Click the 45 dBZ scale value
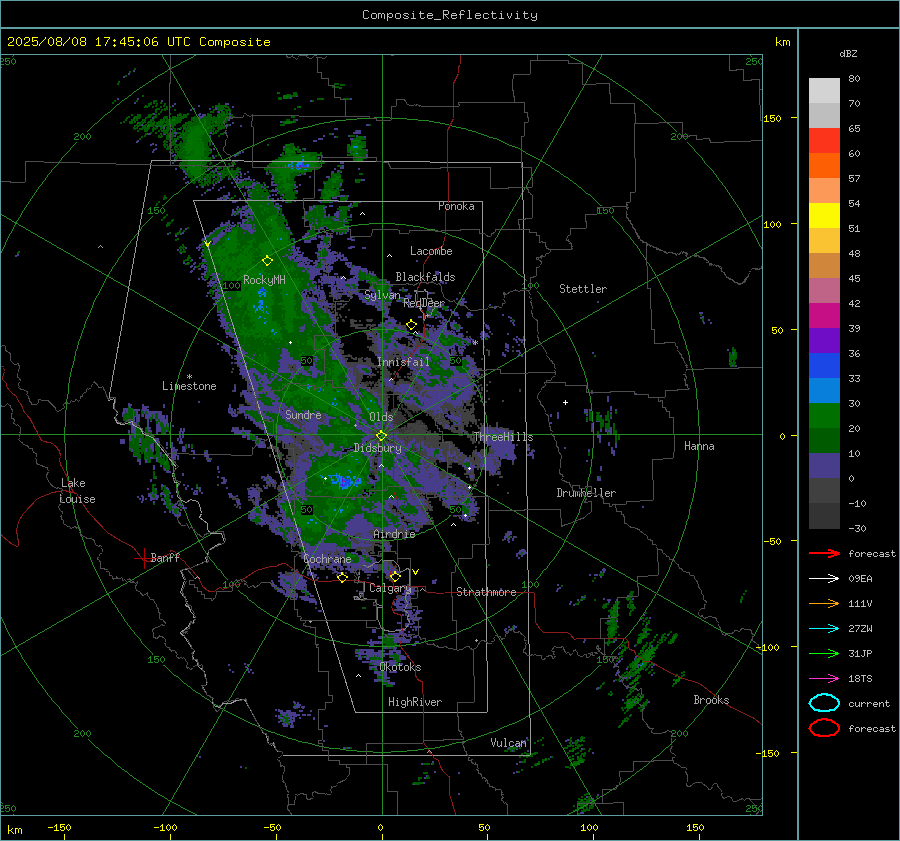 [854, 278]
